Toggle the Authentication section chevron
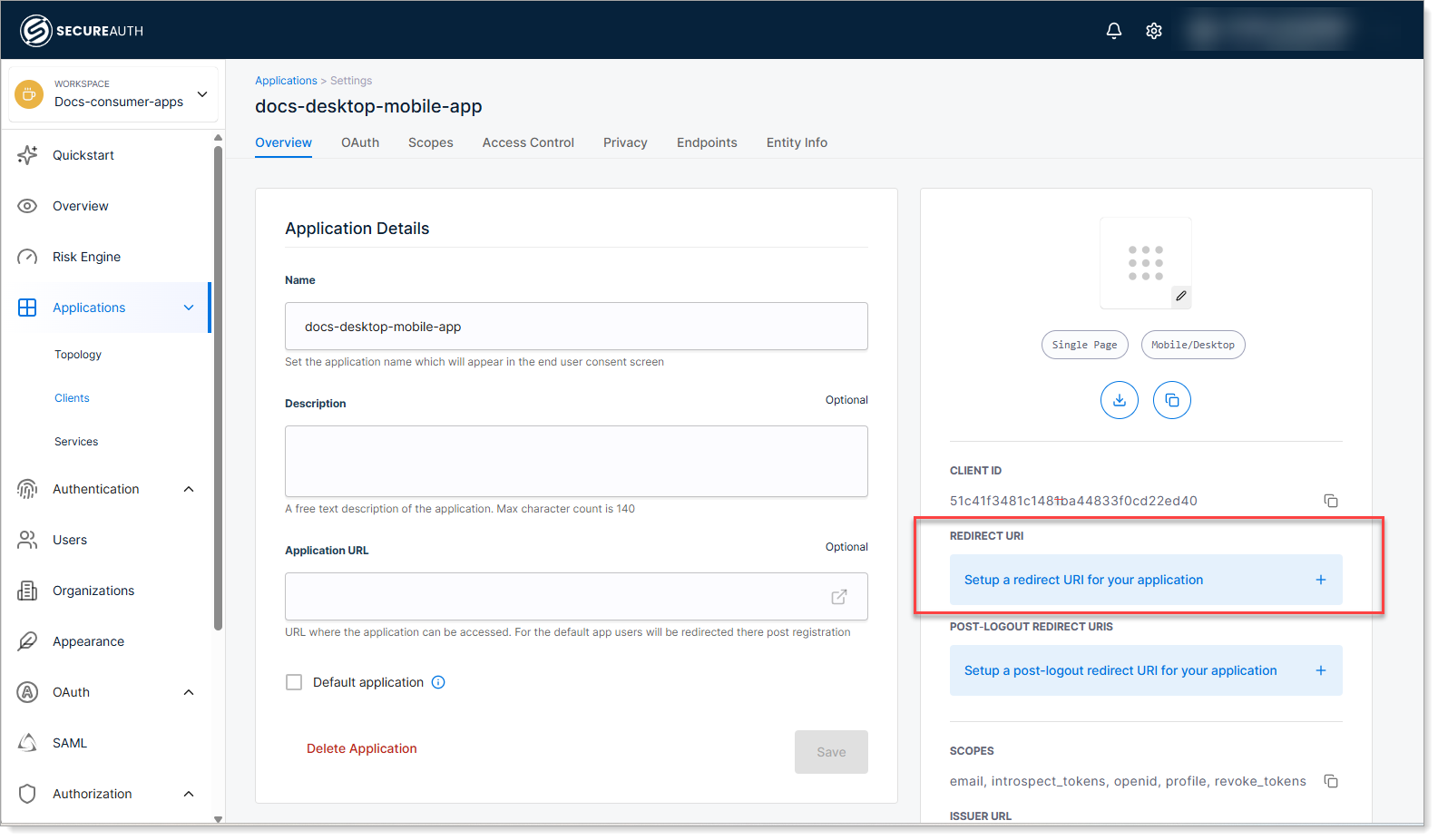 pos(189,489)
